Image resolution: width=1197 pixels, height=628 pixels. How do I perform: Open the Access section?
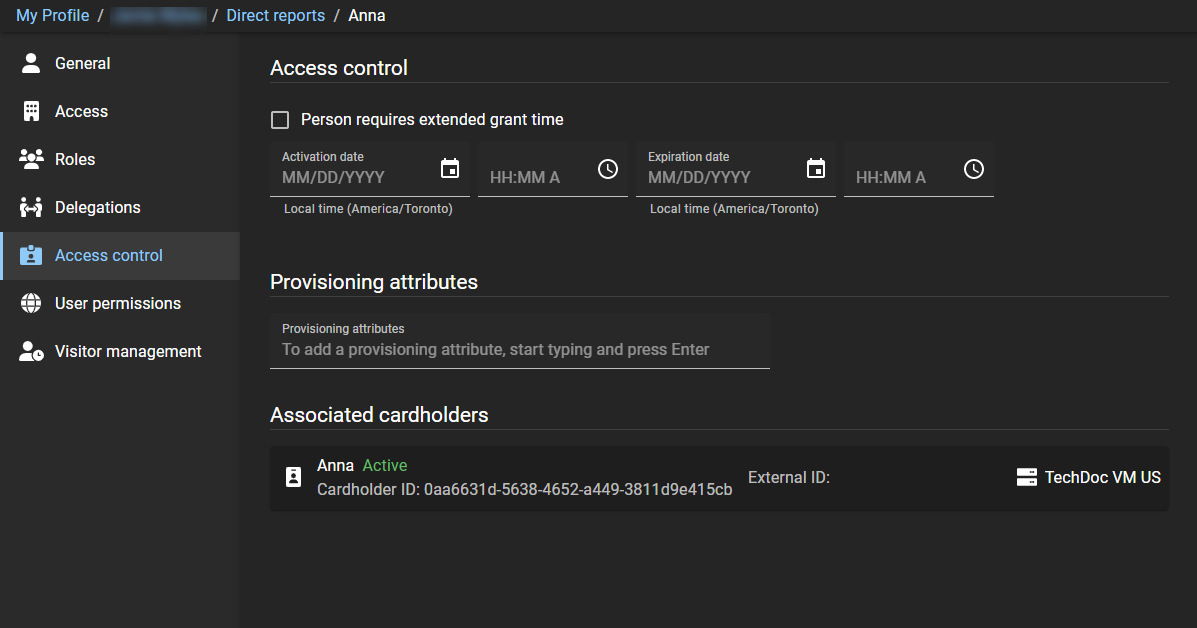121,111
